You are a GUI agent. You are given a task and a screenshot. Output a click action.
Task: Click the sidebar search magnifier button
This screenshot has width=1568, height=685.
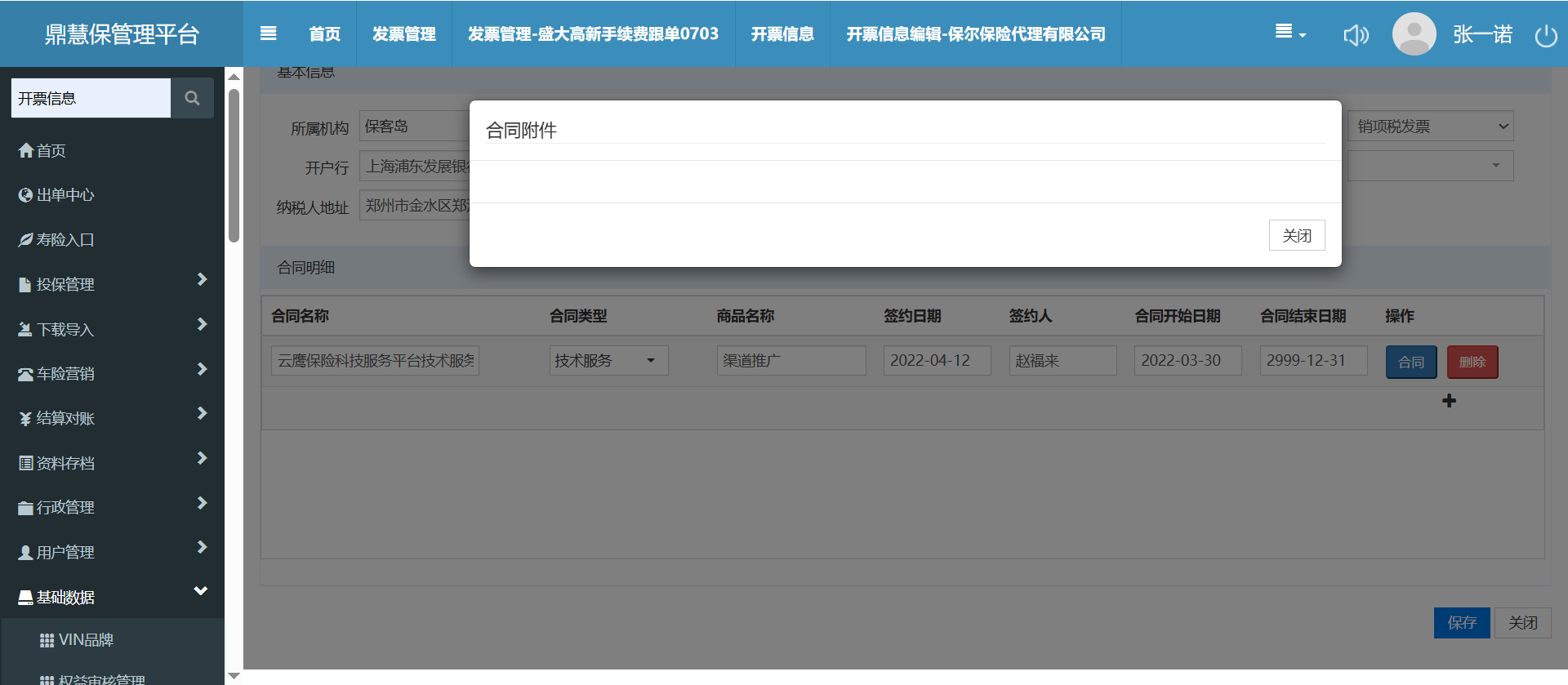coord(192,98)
